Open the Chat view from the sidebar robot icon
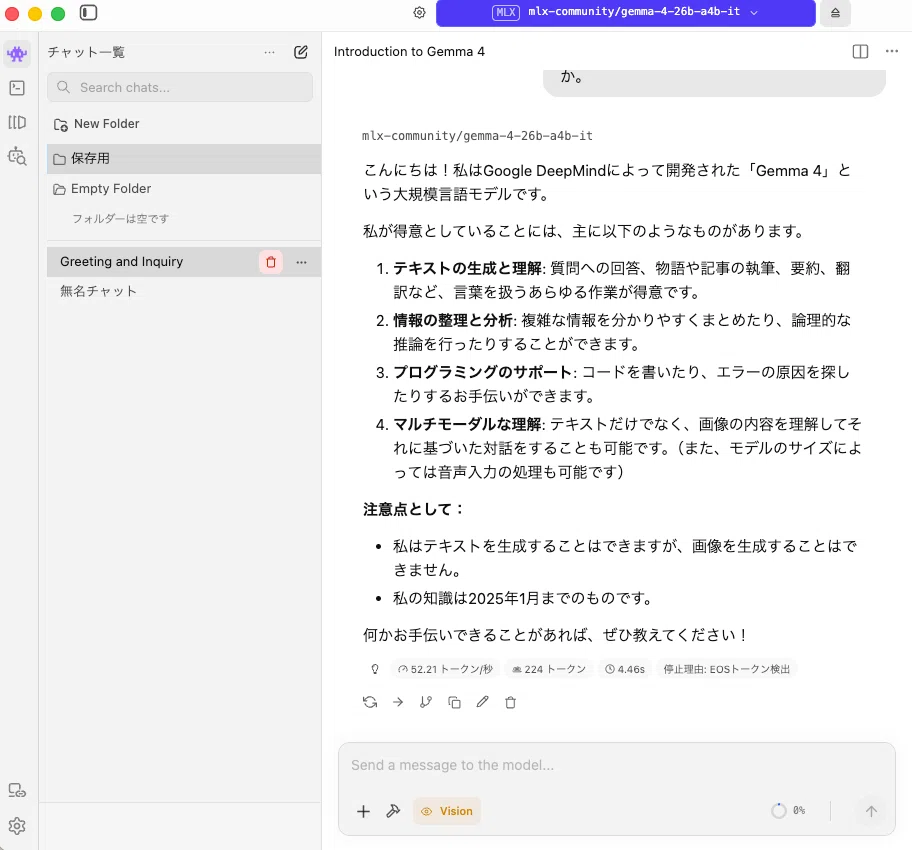The image size is (912, 850). 17,54
